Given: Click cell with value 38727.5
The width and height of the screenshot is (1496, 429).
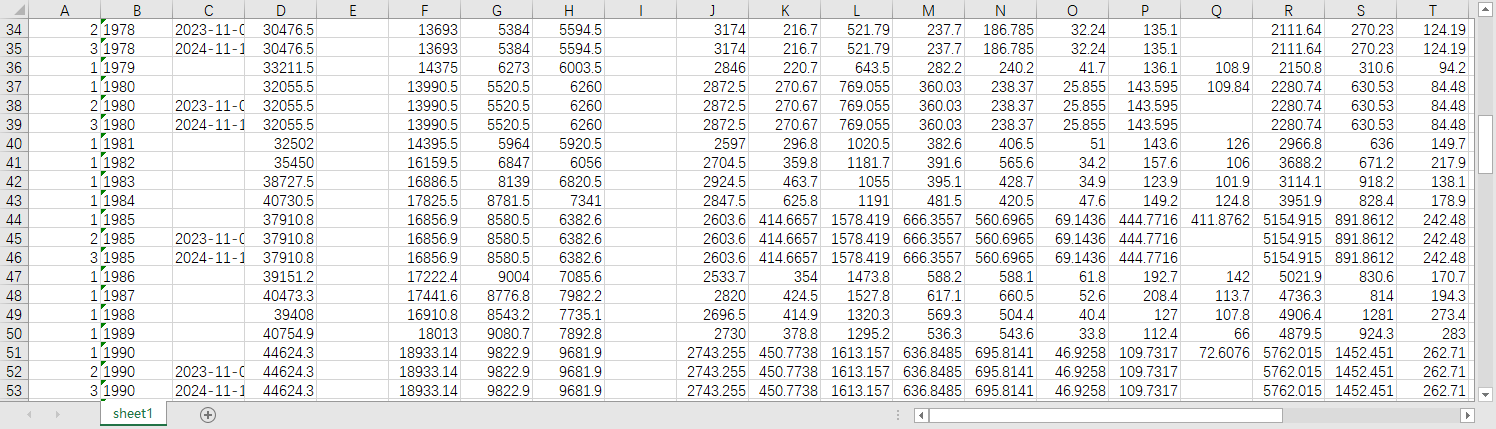Looking at the screenshot, I should [x=281, y=182].
